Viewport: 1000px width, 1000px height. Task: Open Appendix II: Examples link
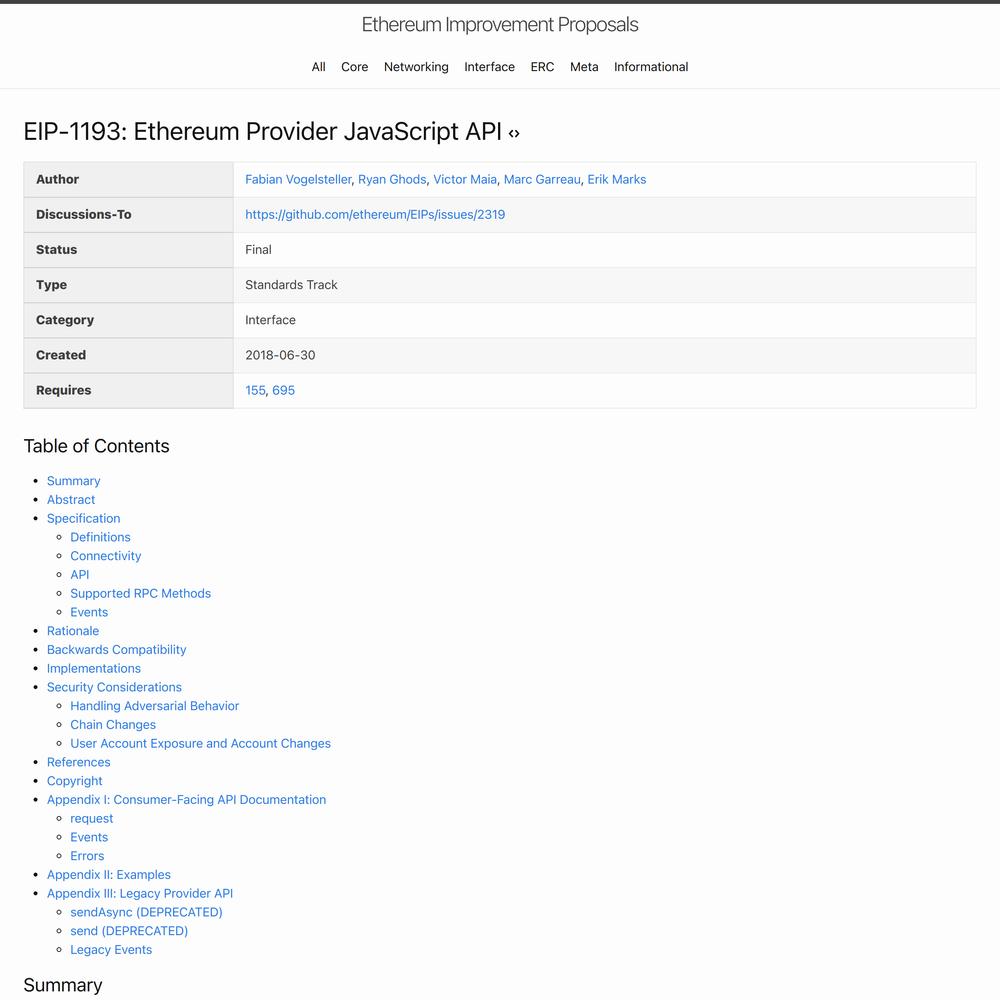point(109,875)
